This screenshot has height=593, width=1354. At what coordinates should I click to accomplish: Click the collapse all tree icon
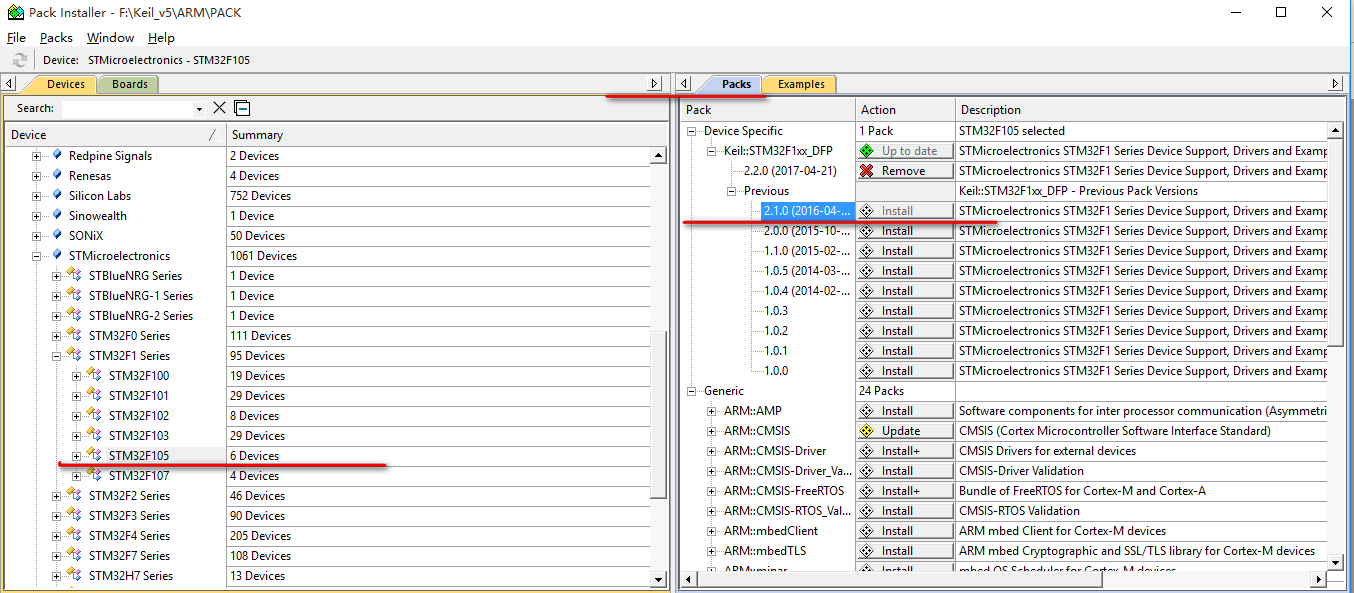(x=242, y=108)
